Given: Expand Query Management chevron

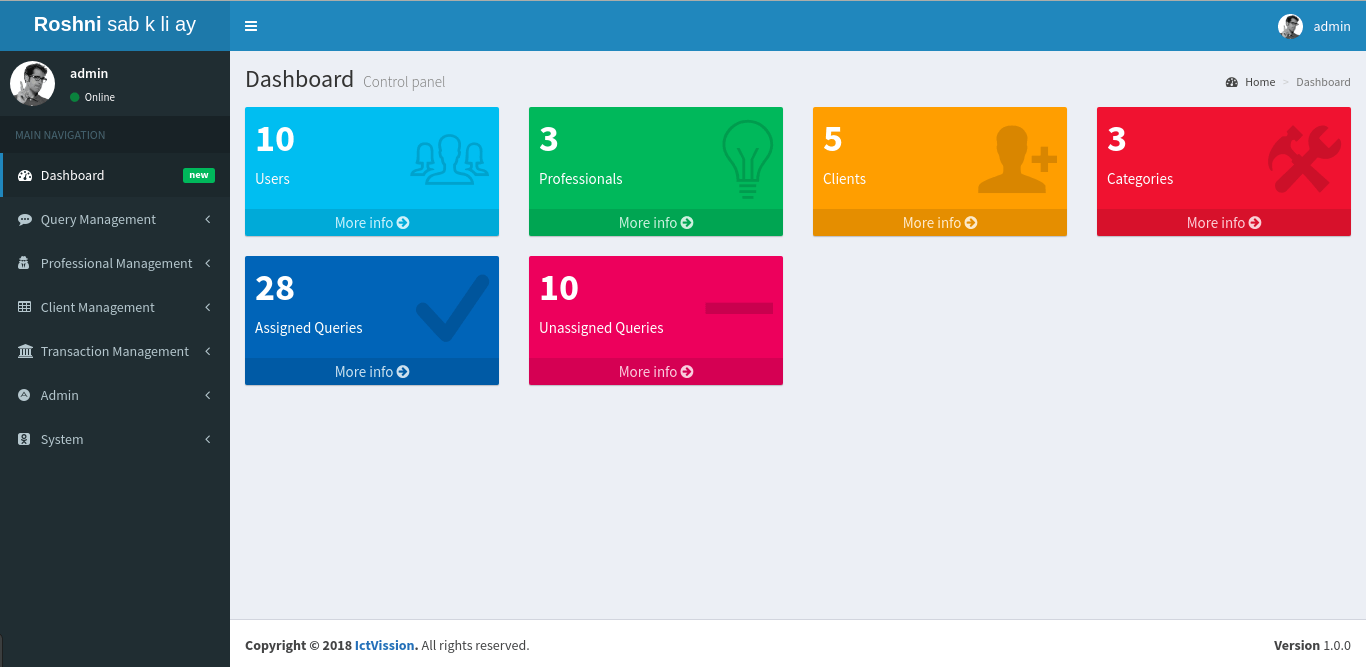Looking at the screenshot, I should pos(208,219).
